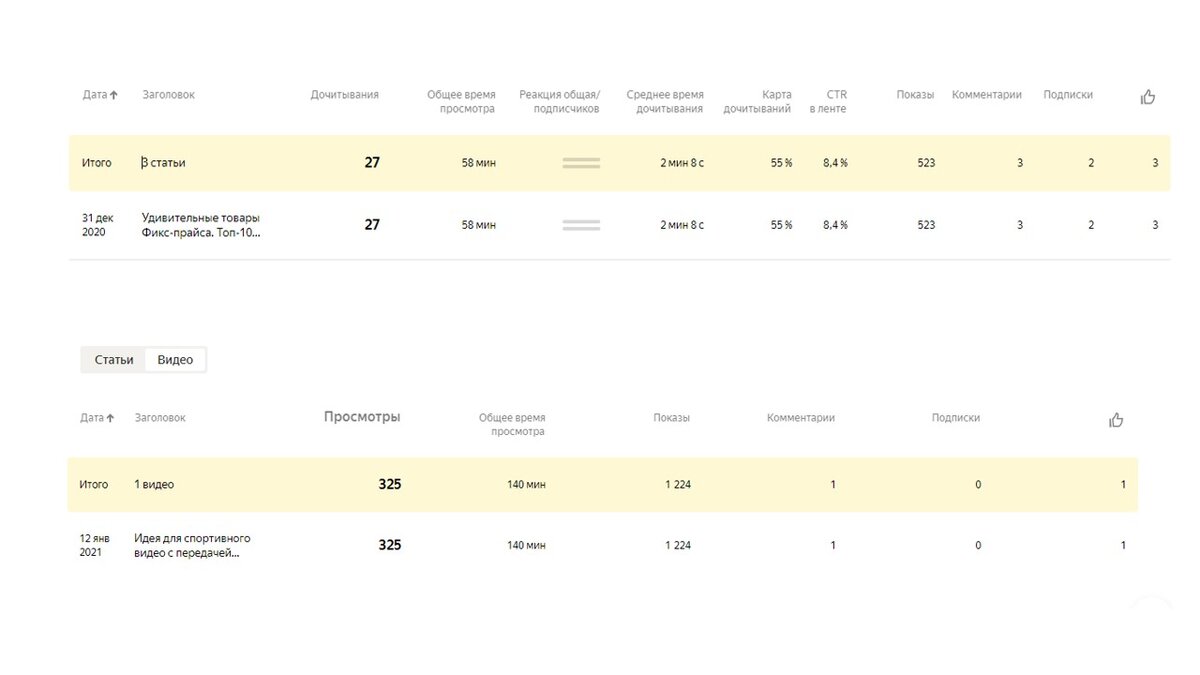This screenshot has height=675, width=1200.
Task: Sort by Общее время просмотра in articles table
Action: (x=461, y=102)
